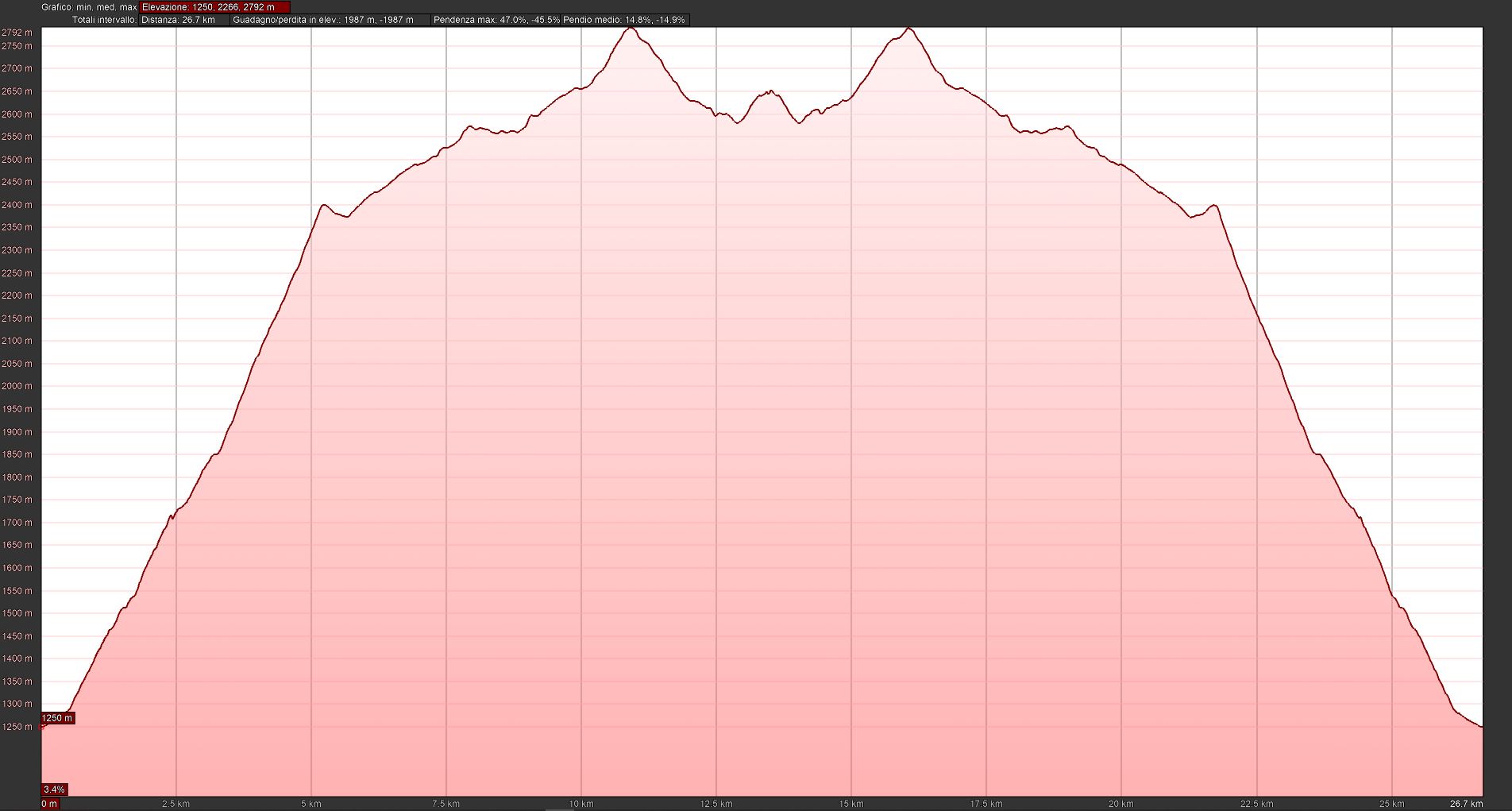Click the 10 km distance axis label
Screen dimensions: 1512x811
click(580, 804)
